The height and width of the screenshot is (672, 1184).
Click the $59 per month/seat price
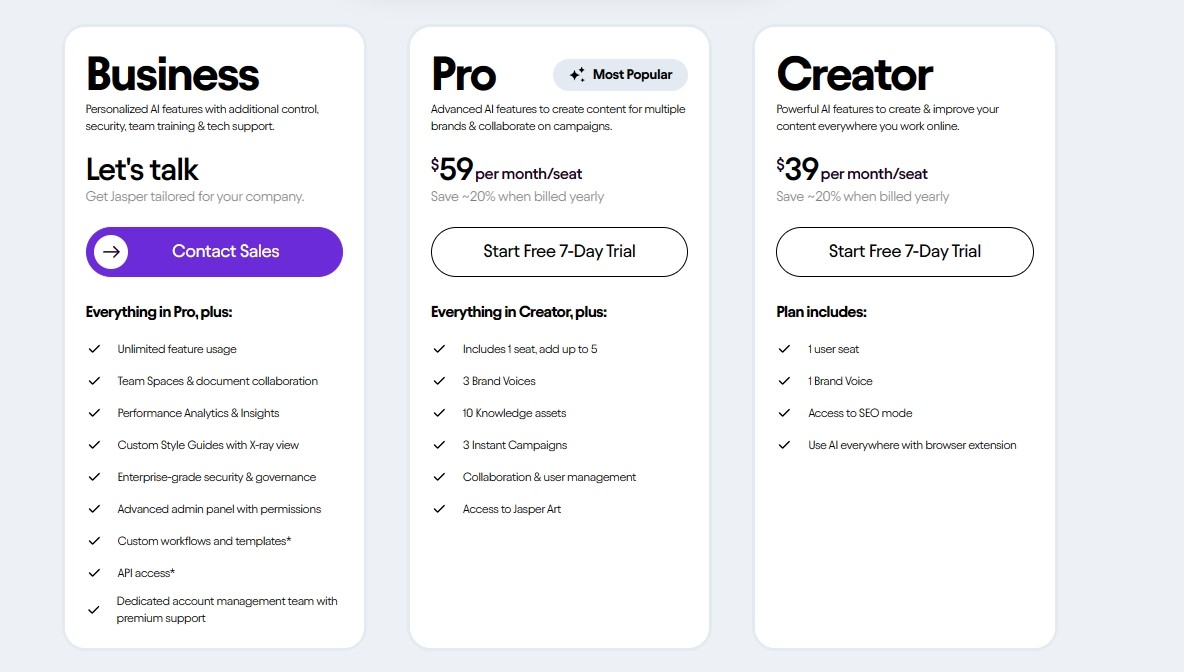(507, 169)
